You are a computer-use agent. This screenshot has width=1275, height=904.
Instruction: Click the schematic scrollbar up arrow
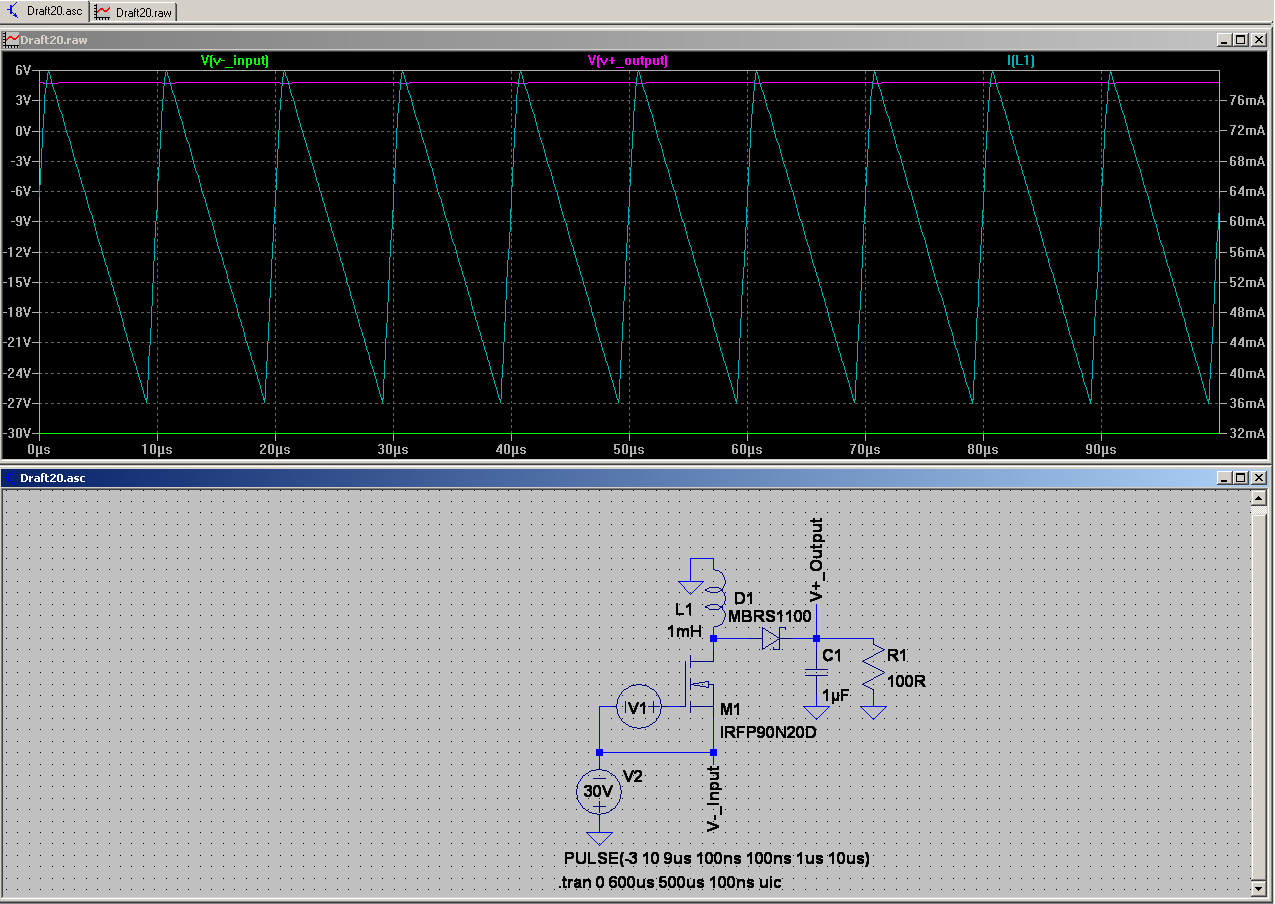click(x=1259, y=498)
